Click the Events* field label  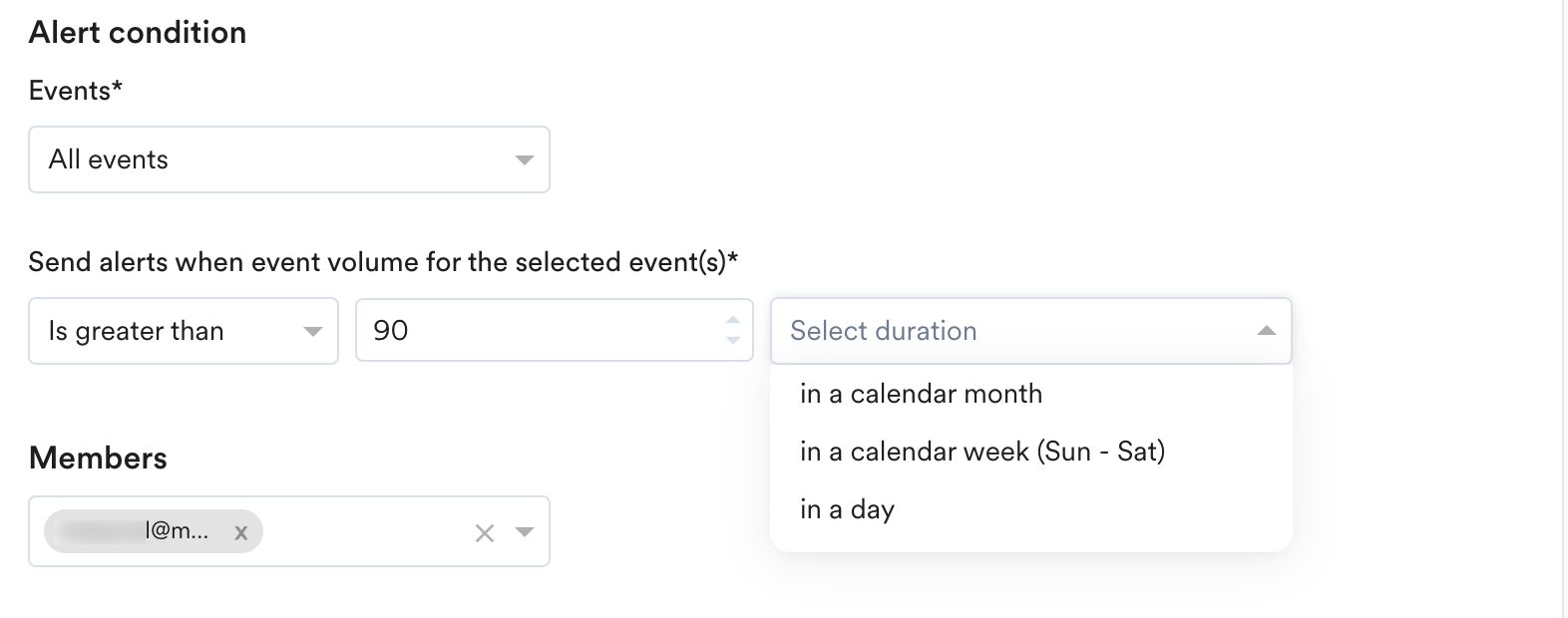tap(74, 90)
